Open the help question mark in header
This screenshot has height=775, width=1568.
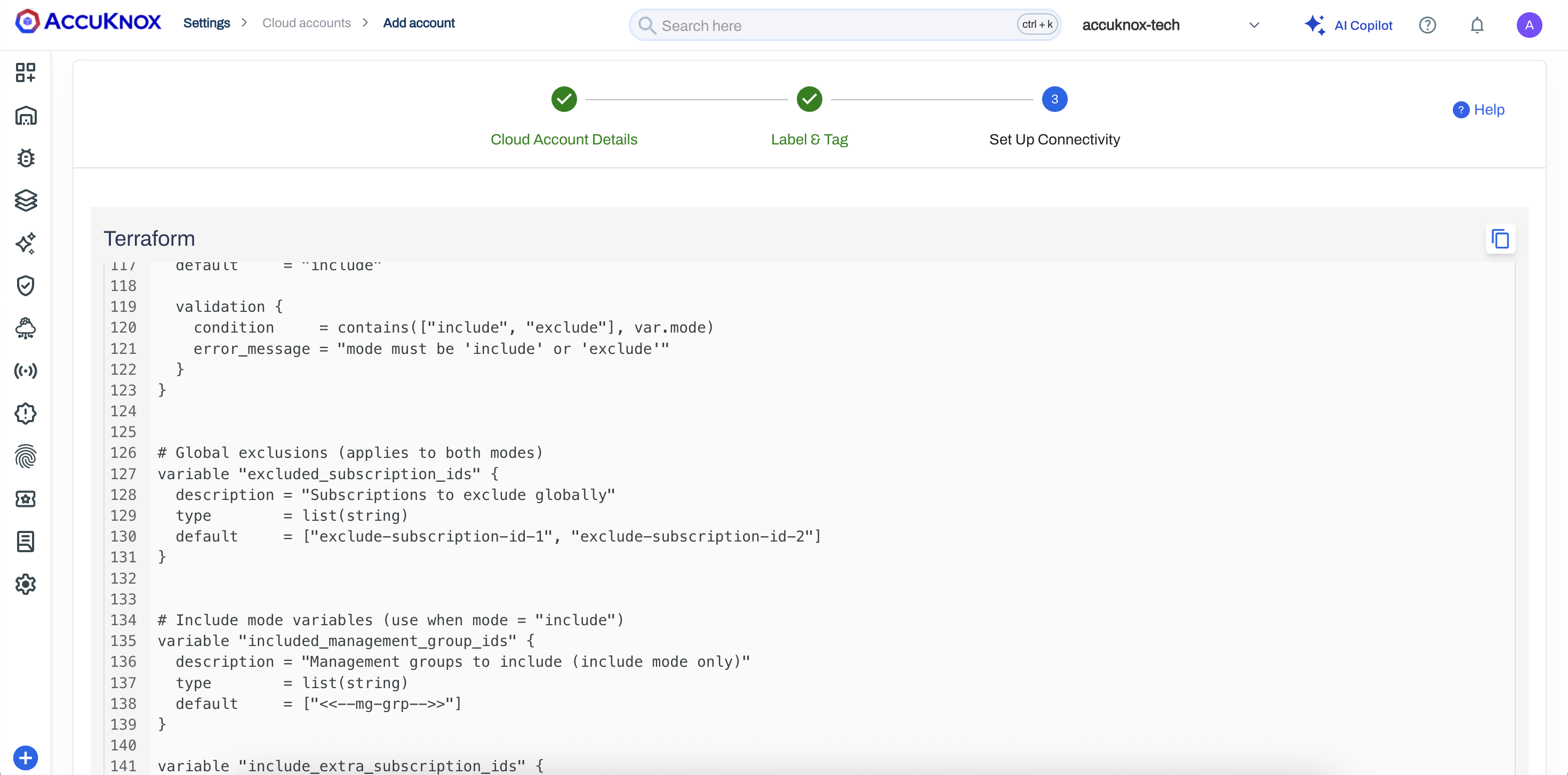click(1427, 25)
